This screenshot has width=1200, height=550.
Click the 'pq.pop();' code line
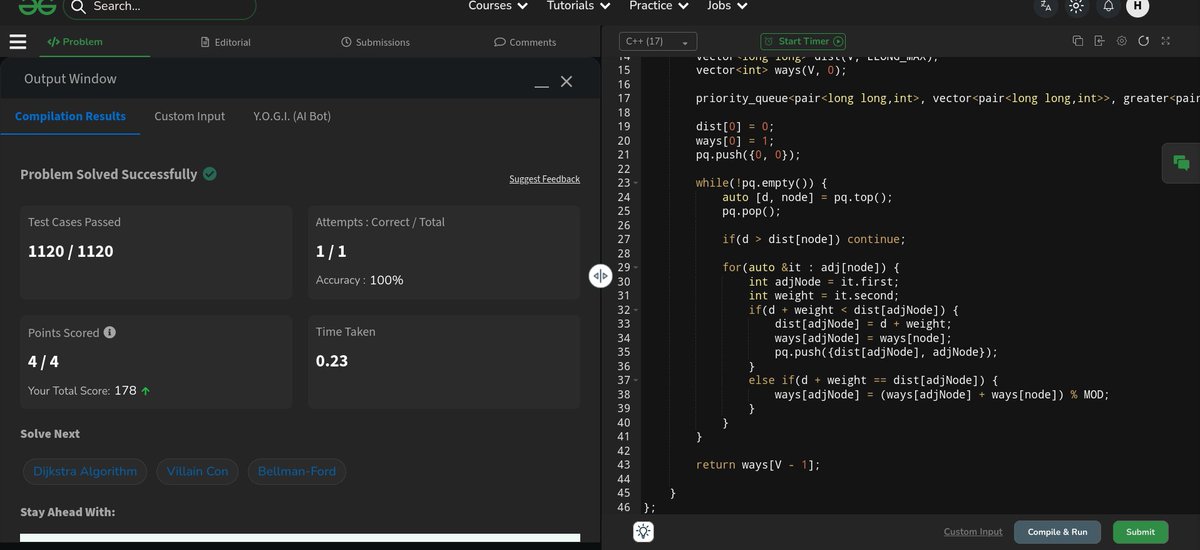click(x=751, y=211)
